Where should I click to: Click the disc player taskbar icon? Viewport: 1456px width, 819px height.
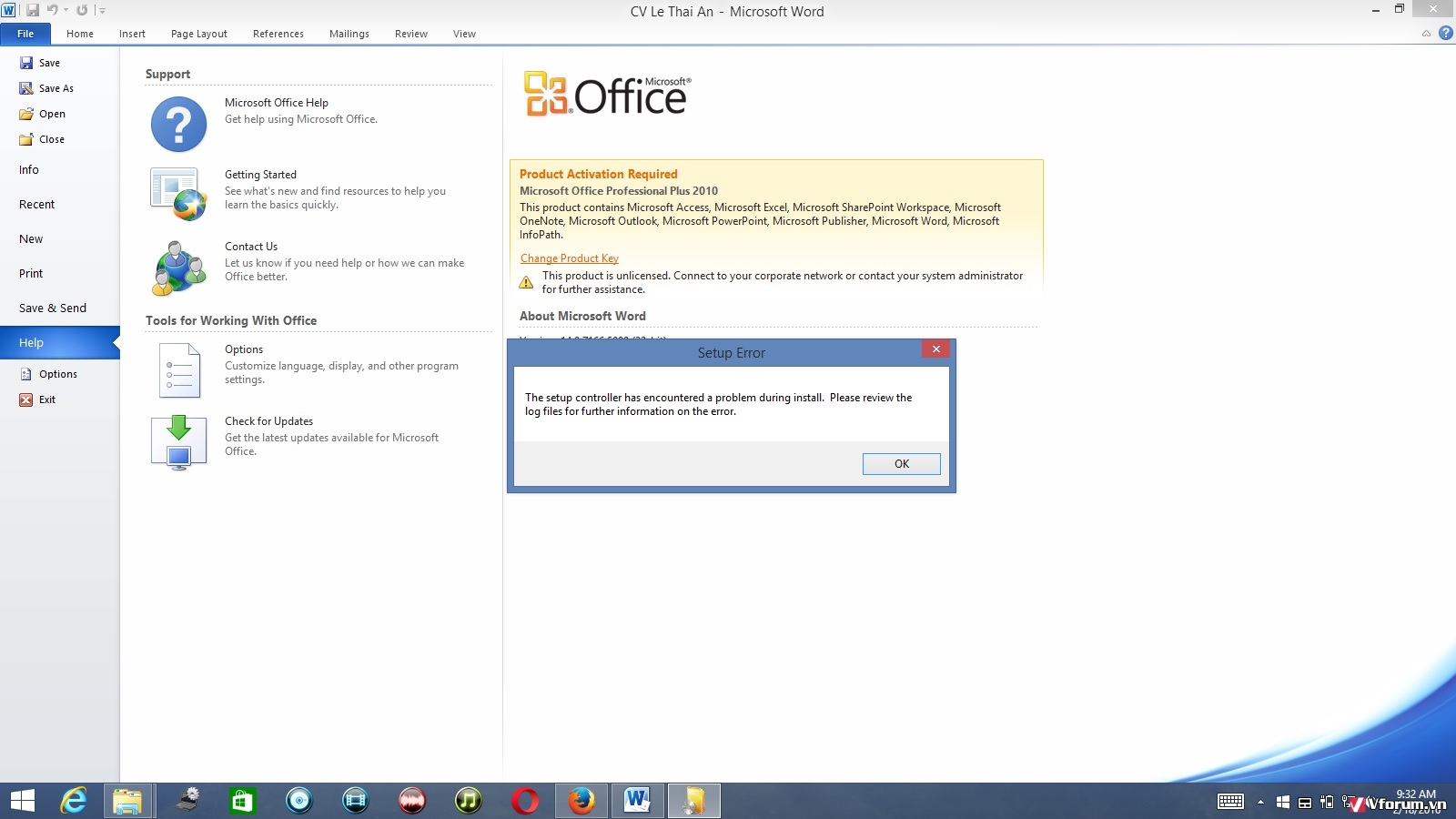tap(299, 801)
